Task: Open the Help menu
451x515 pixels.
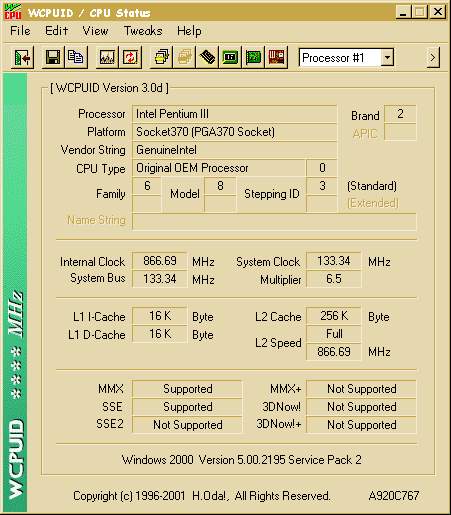Action: coord(189,31)
